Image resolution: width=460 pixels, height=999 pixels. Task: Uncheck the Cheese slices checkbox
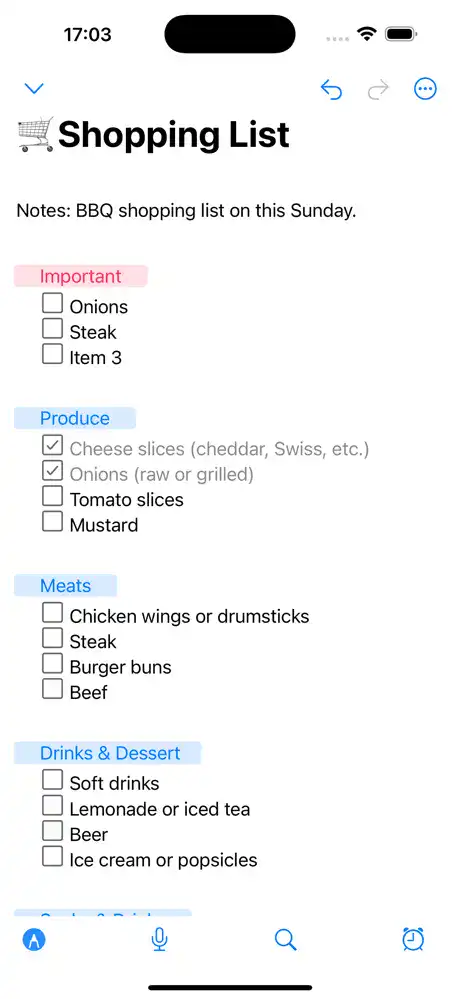[x=52, y=445]
